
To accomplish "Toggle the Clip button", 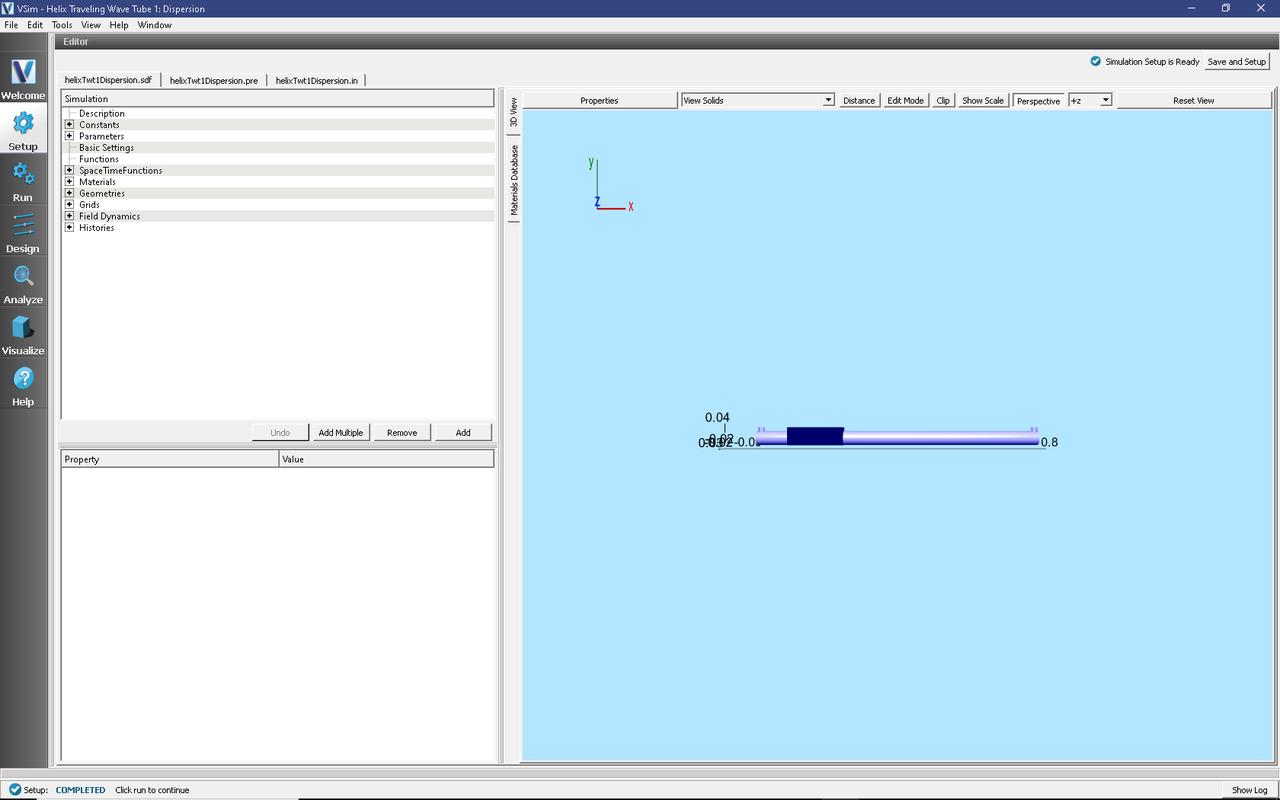I will pyautogui.click(x=943, y=100).
